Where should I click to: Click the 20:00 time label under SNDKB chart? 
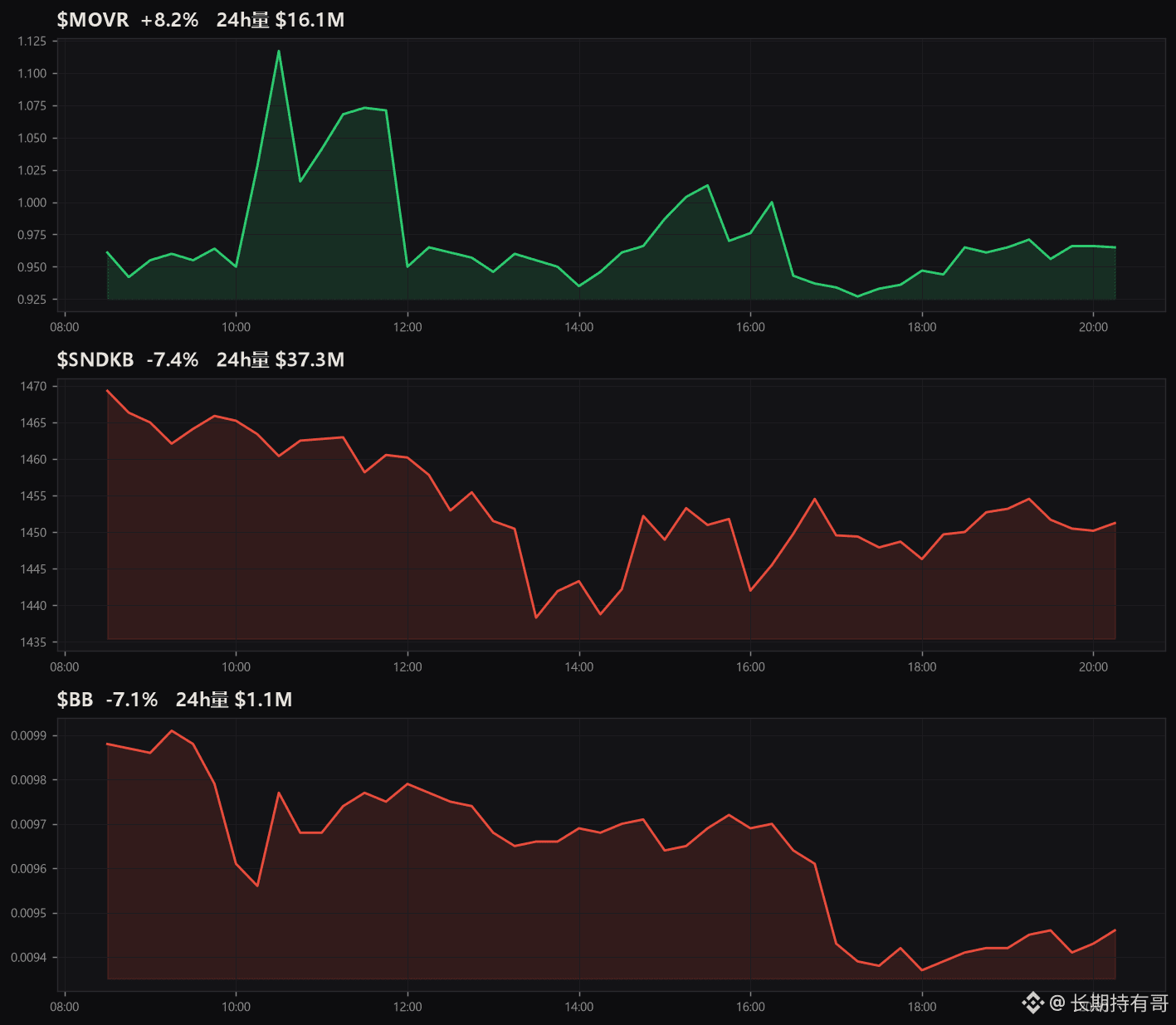point(1093,667)
